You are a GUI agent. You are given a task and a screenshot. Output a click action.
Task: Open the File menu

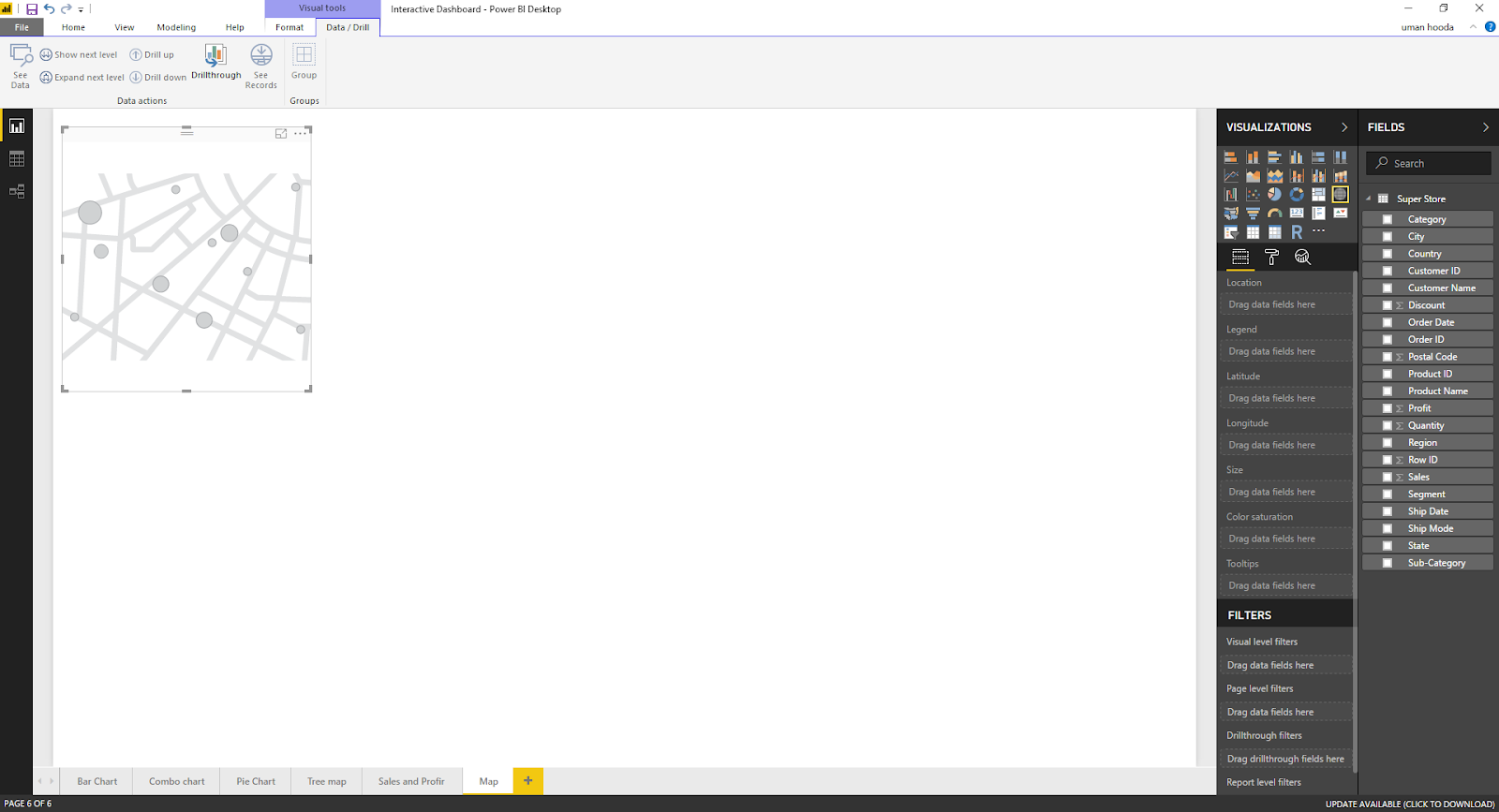(x=22, y=27)
